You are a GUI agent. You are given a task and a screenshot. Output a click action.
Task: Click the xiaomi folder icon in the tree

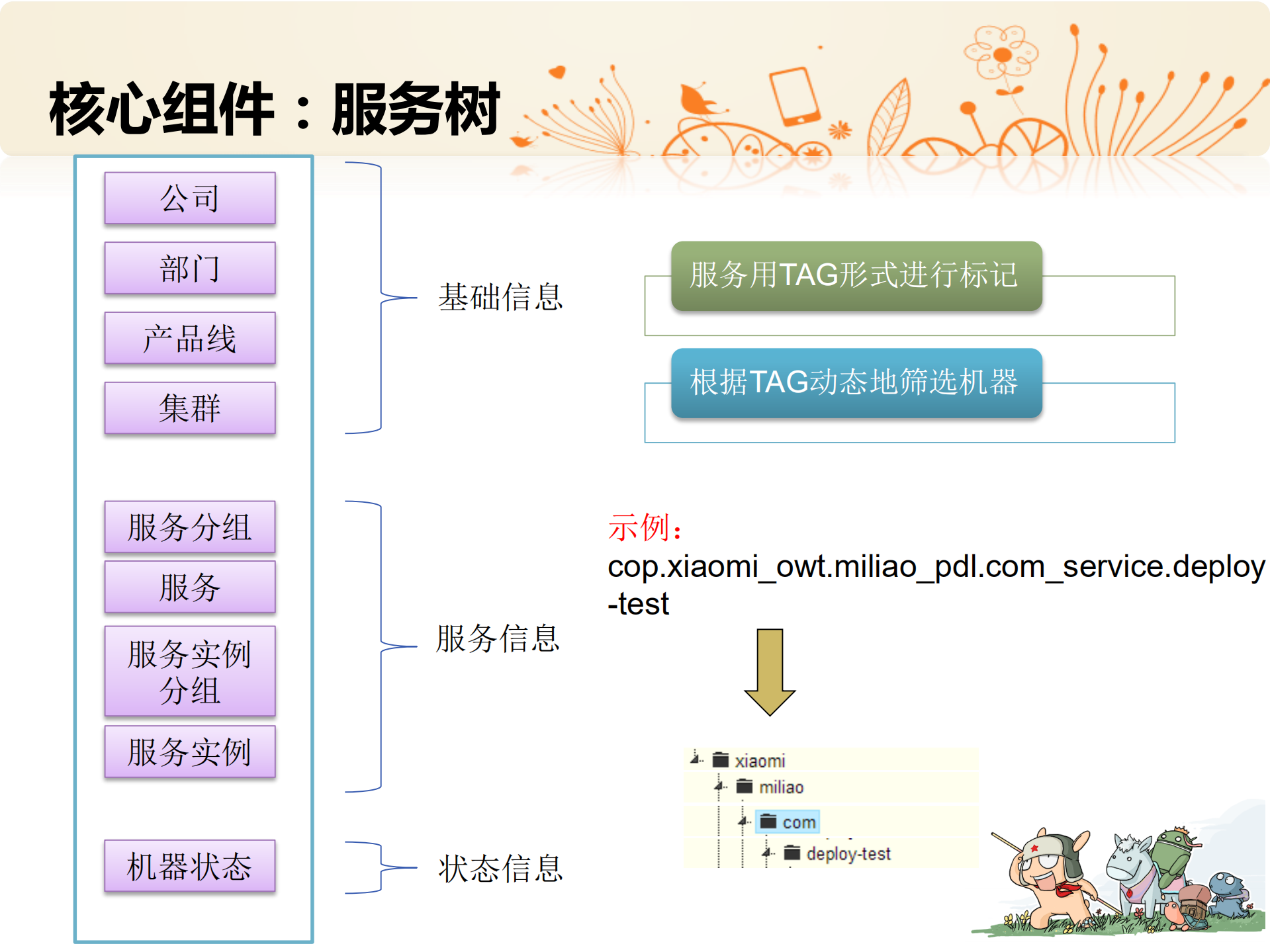(x=721, y=760)
